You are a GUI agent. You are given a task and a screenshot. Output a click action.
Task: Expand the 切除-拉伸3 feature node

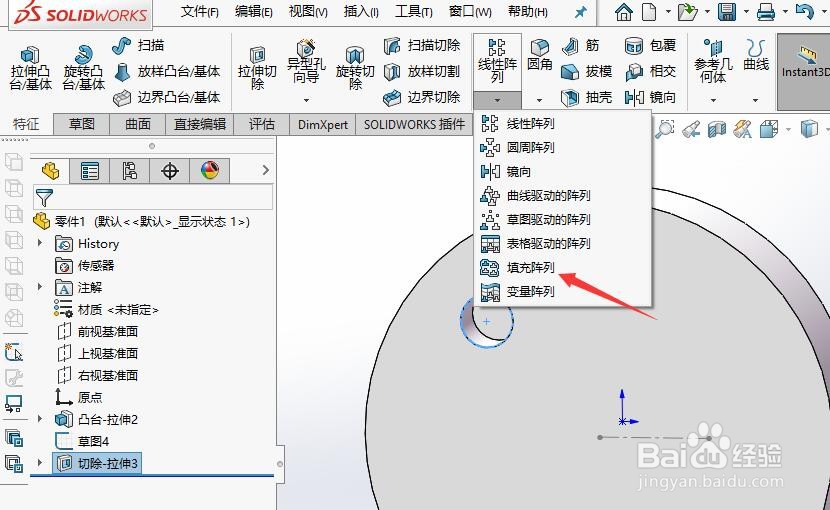coord(40,462)
